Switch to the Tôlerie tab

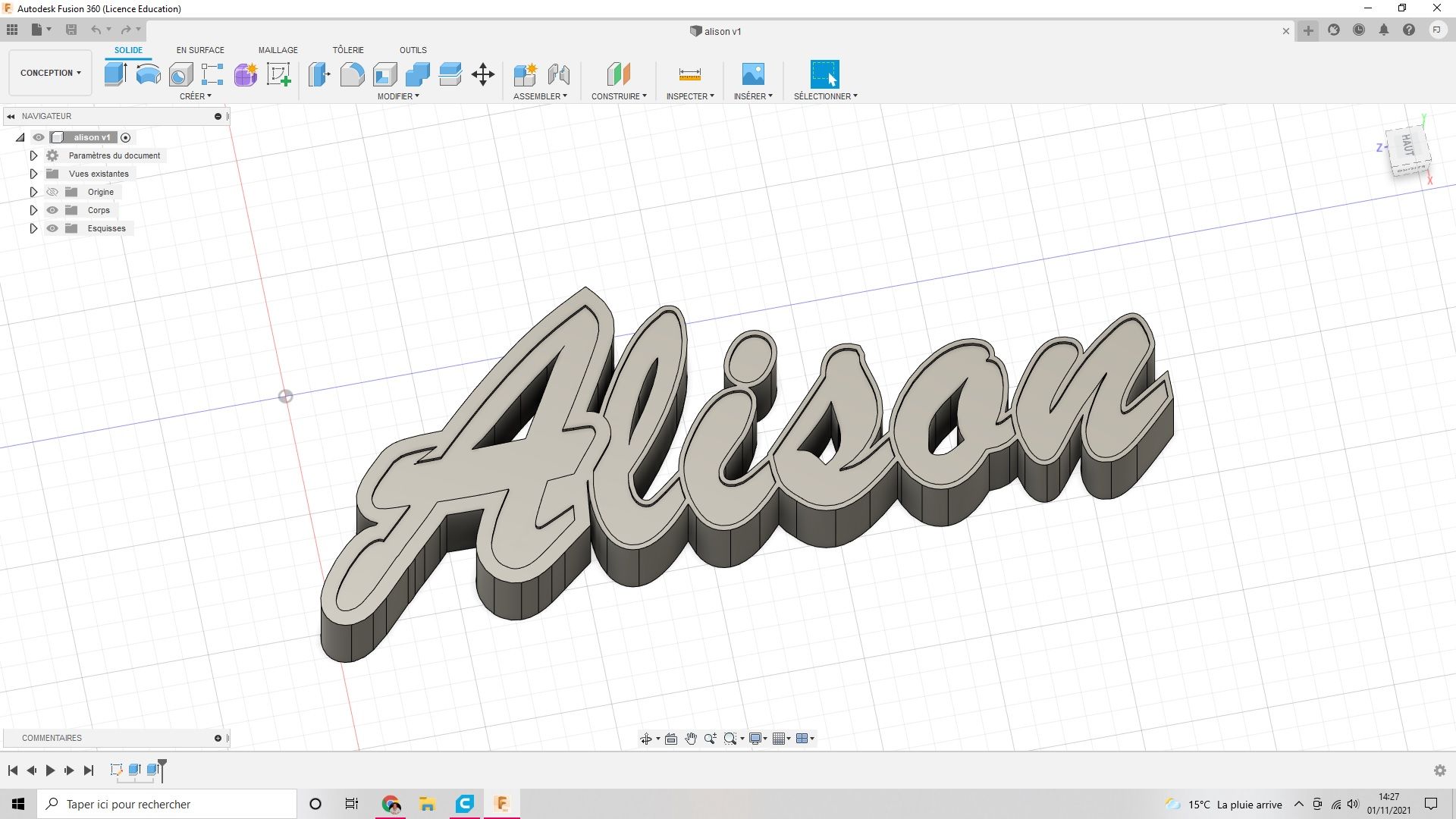click(x=349, y=50)
